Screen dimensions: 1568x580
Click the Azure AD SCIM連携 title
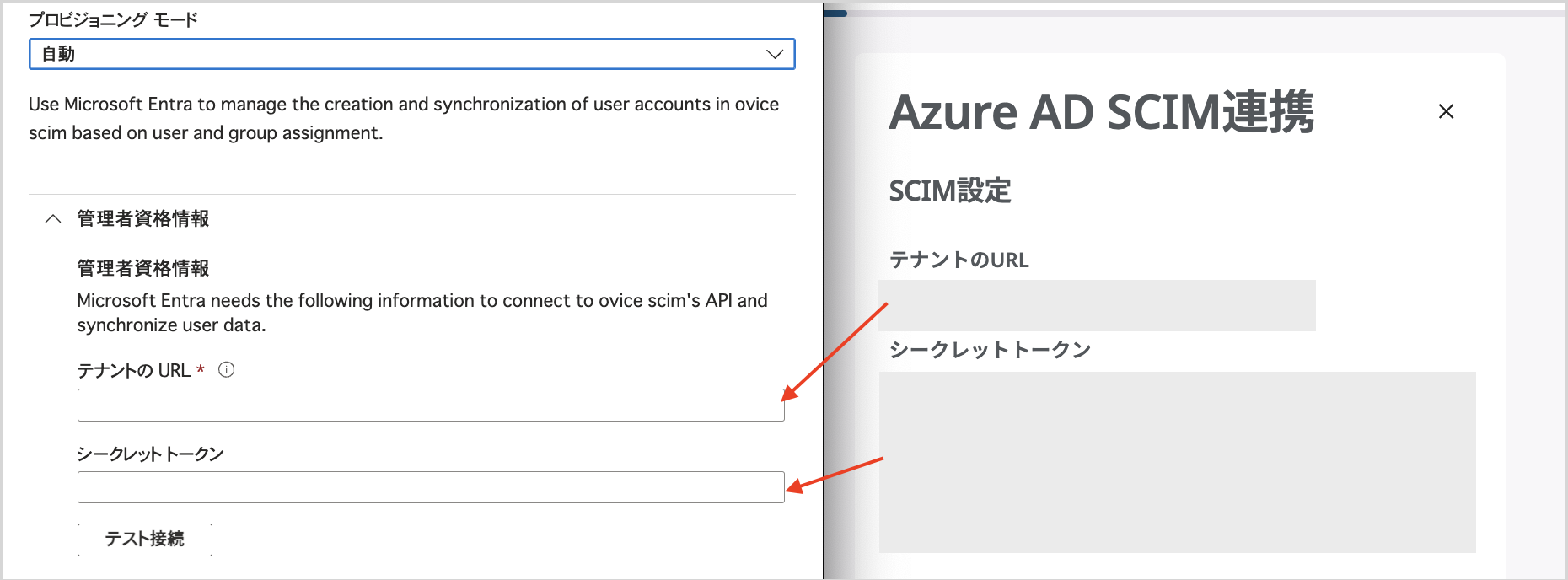click(1101, 112)
